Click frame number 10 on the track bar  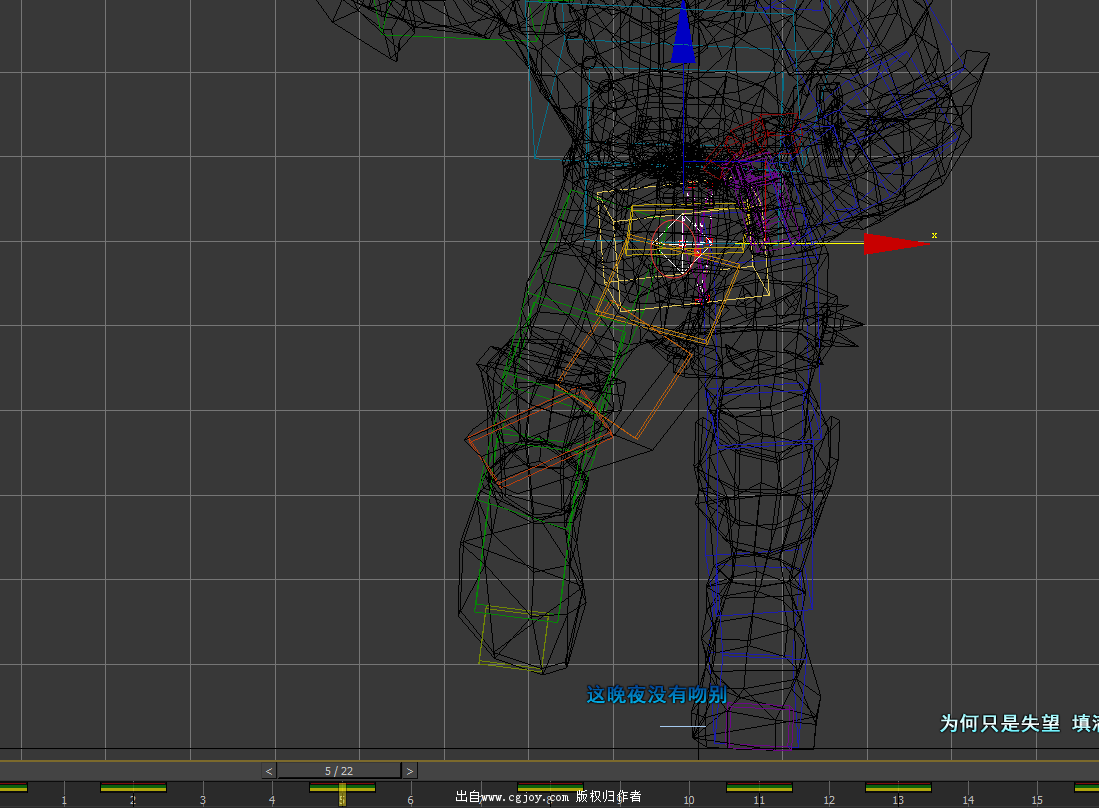coord(689,800)
